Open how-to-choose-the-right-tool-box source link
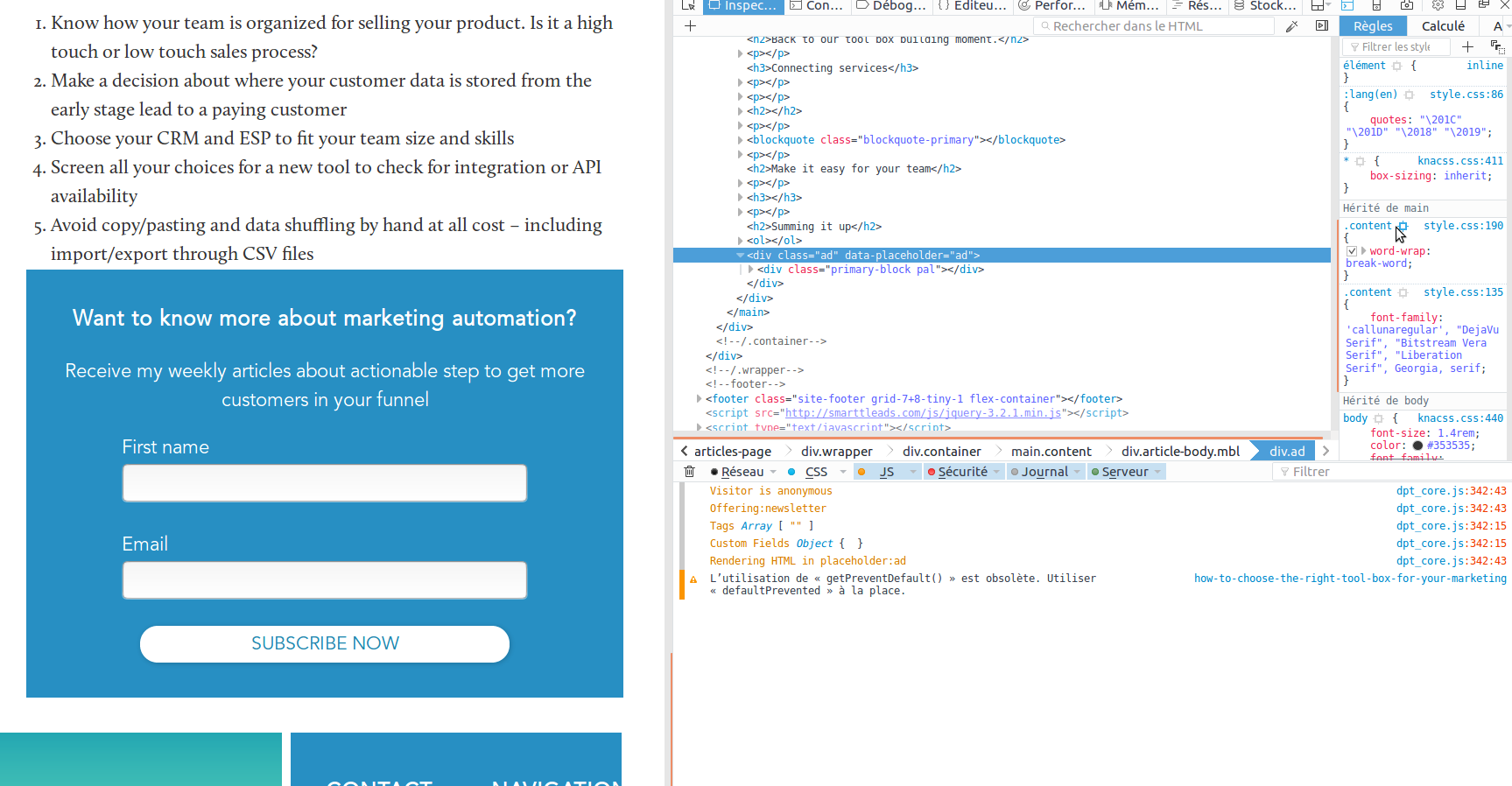Screen dimensions: 1512x786 (x=1350, y=579)
